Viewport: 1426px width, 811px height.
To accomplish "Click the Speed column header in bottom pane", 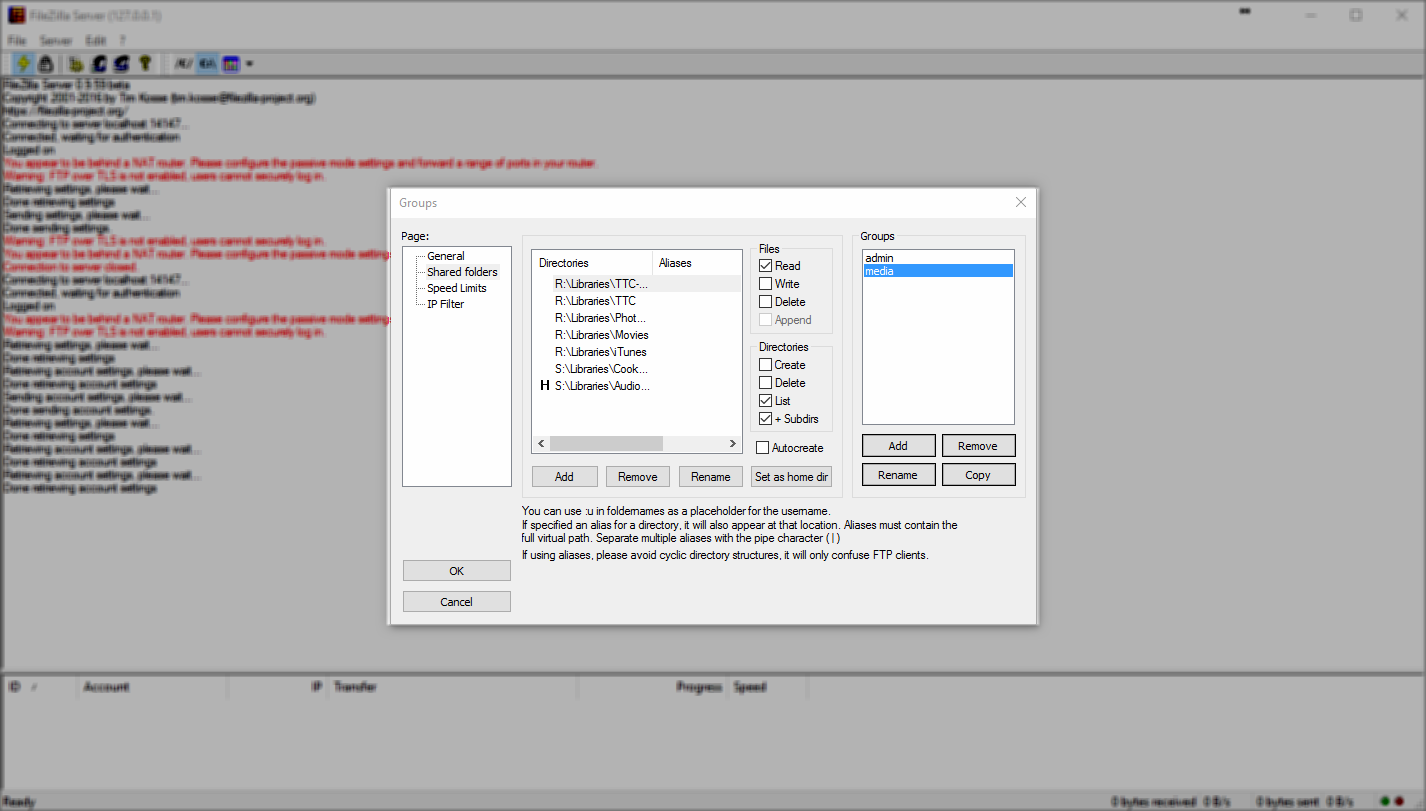I will click(x=767, y=687).
